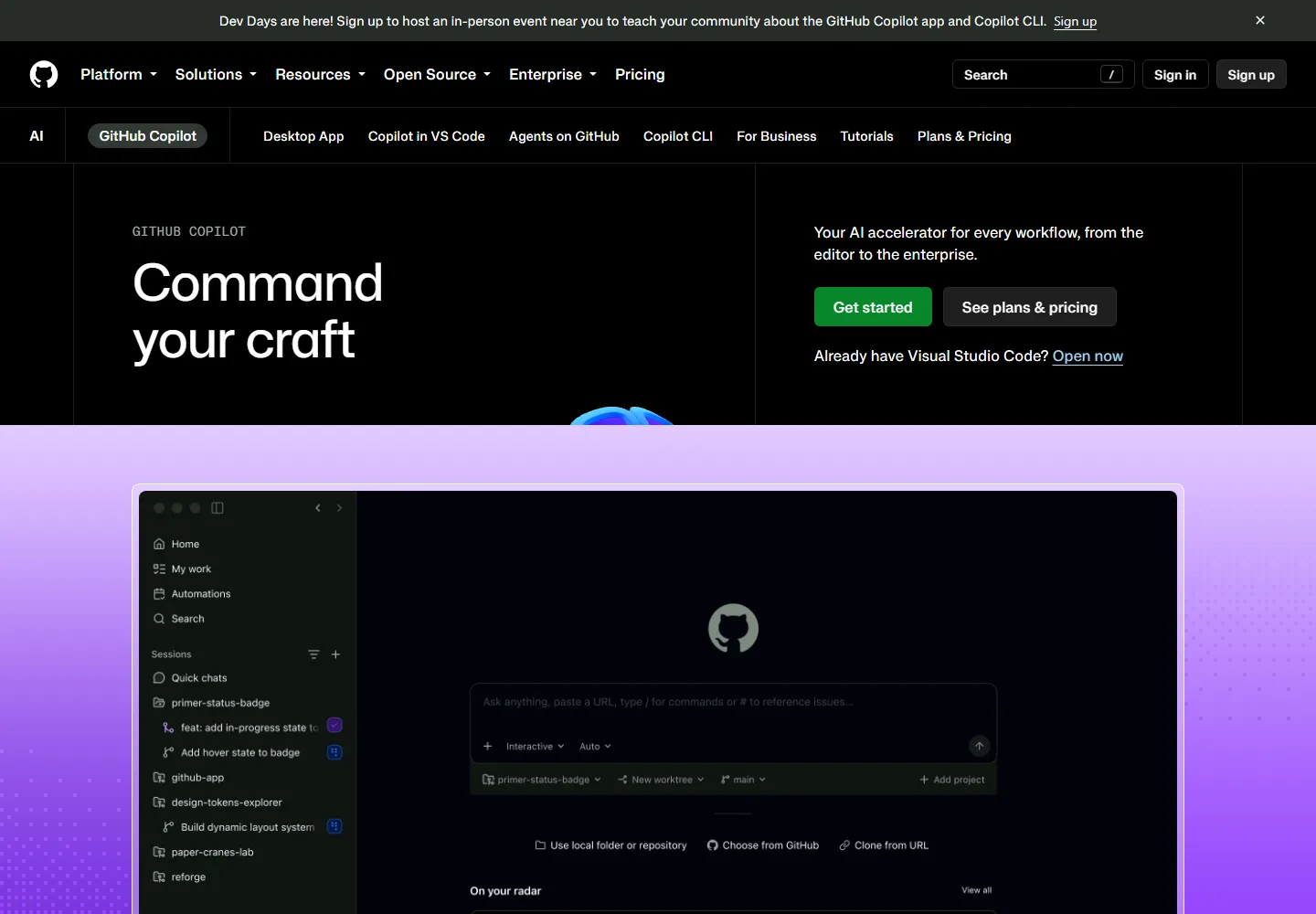Open the Auto model dropdown
1316x914 pixels.
595,747
